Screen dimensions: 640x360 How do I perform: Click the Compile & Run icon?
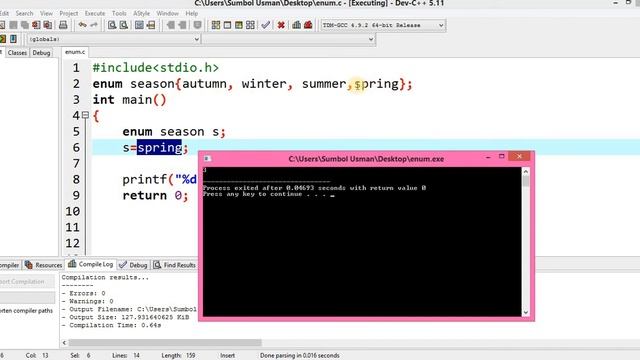point(239,25)
